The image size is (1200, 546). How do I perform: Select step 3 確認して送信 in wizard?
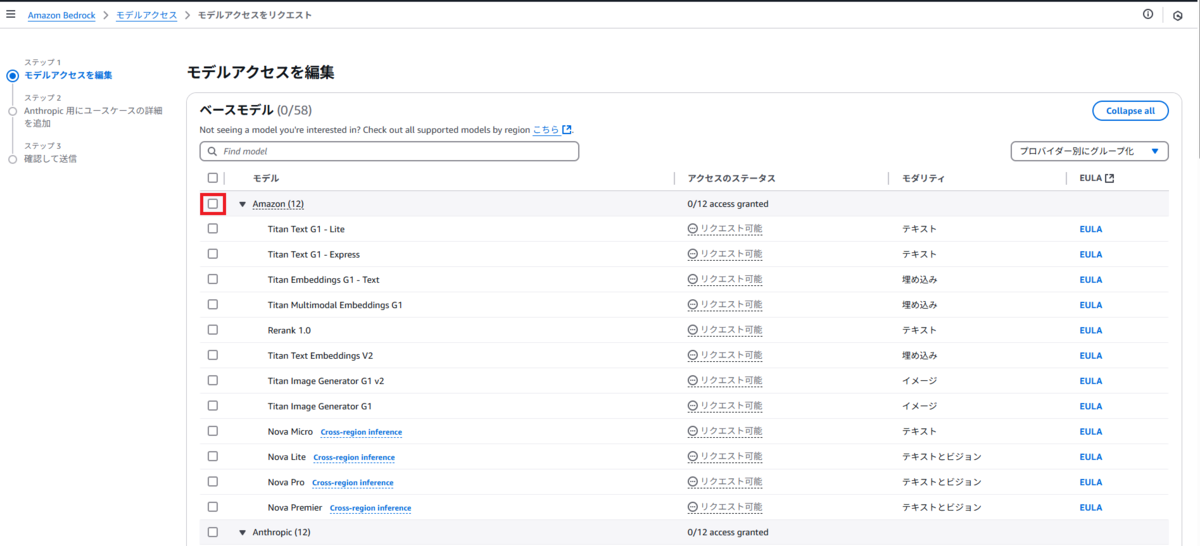(x=50, y=158)
